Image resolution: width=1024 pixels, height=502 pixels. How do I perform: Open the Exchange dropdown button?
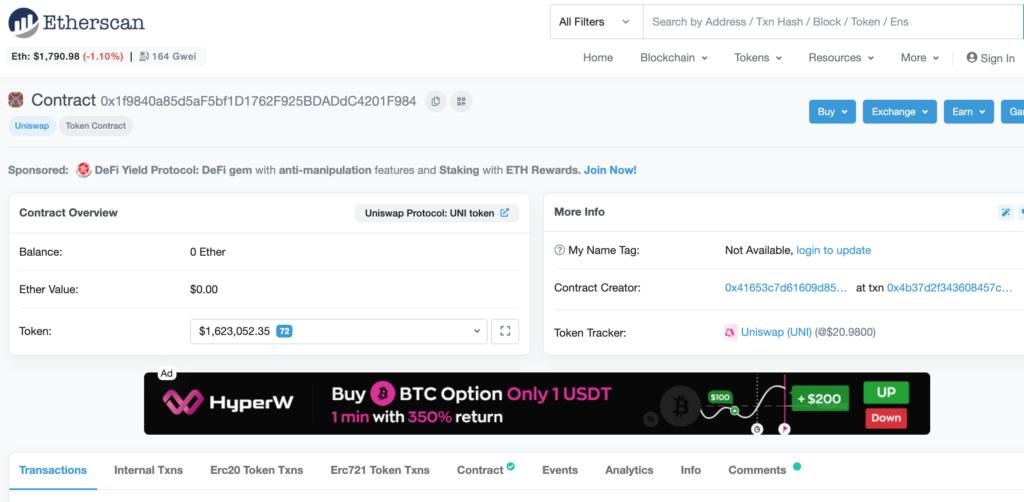[x=899, y=112]
